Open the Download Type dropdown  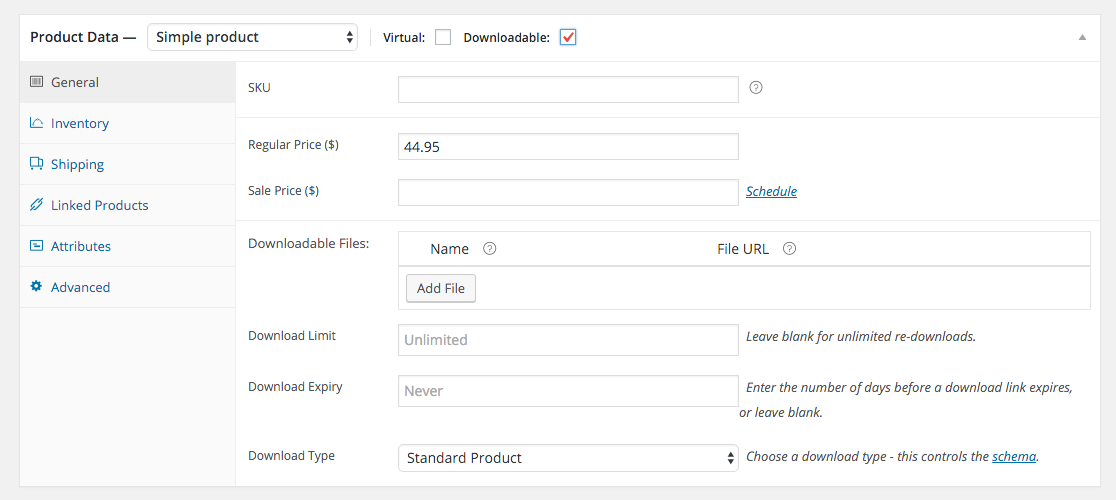(x=568, y=458)
